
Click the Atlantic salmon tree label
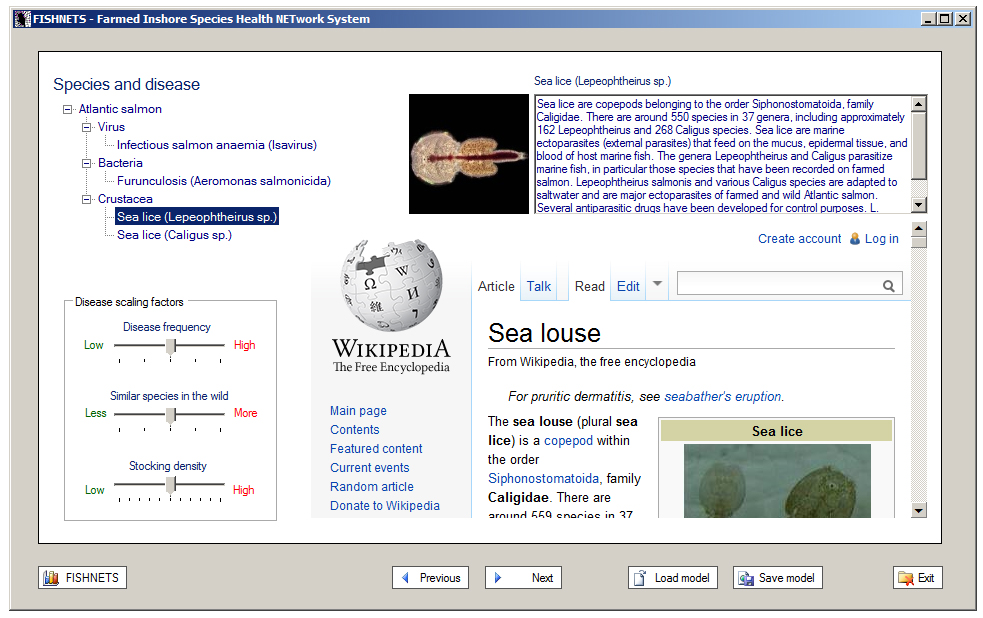pos(120,109)
